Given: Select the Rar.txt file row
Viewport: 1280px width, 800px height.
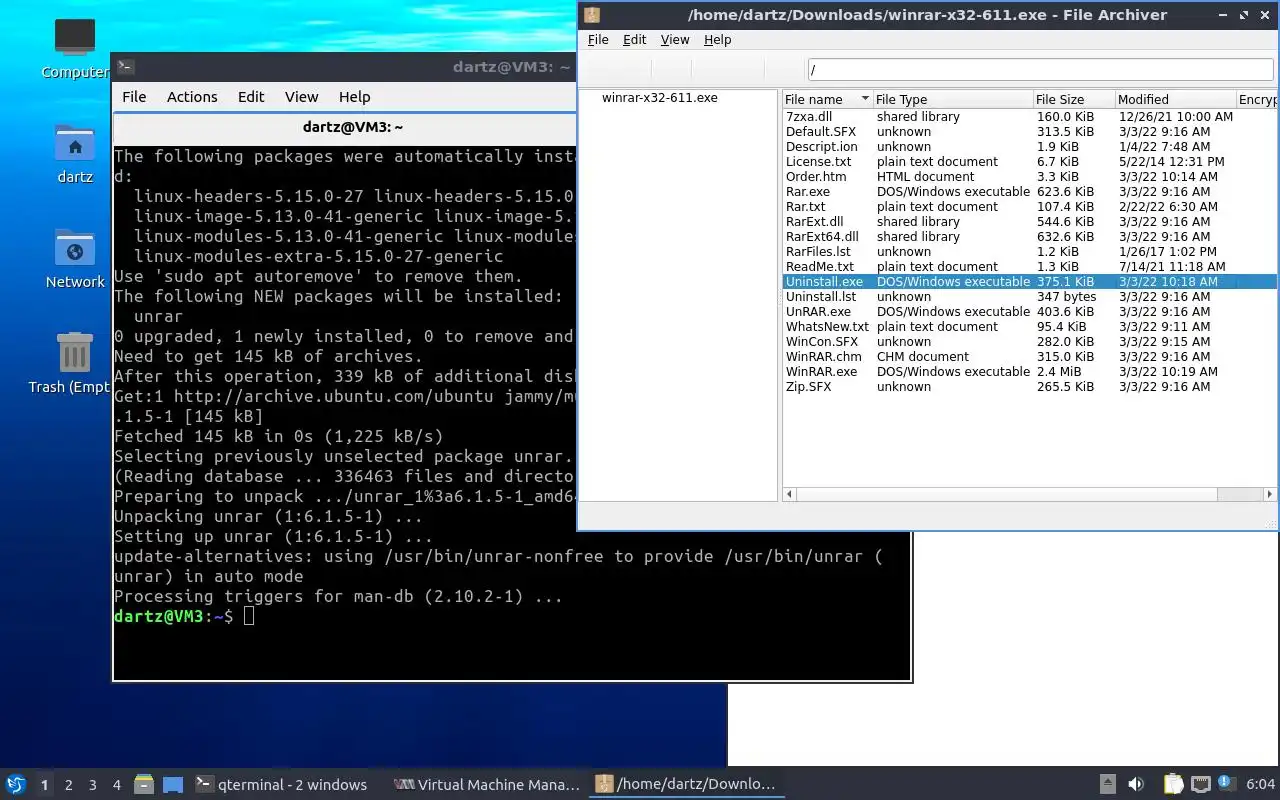Looking at the screenshot, I should tap(1030, 207).
